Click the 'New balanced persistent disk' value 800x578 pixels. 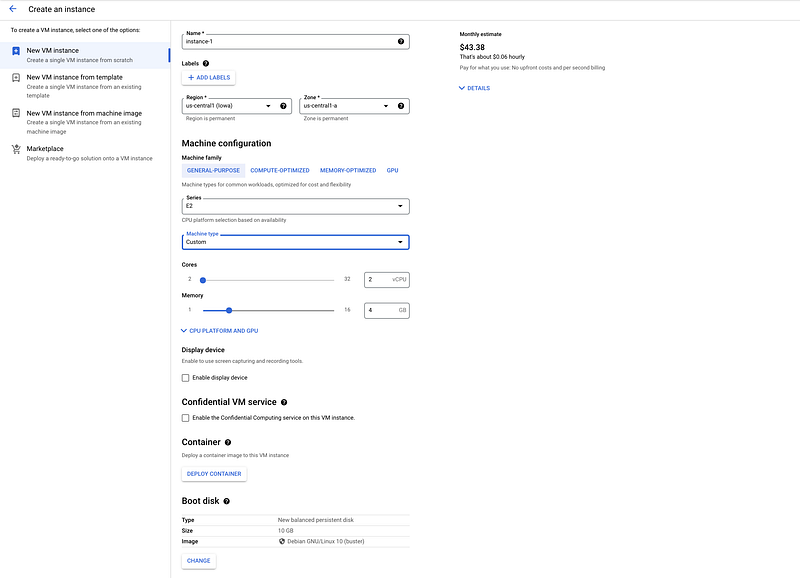click(x=315, y=520)
